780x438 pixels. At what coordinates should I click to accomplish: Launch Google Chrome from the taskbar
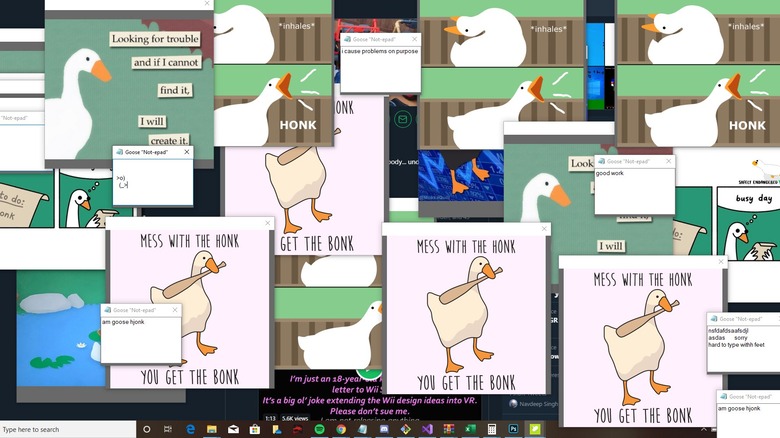(341, 429)
